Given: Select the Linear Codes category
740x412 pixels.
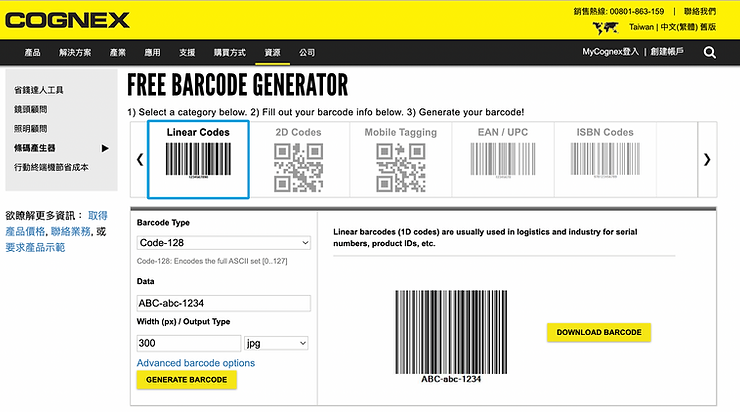Looking at the screenshot, I should coord(198,159).
